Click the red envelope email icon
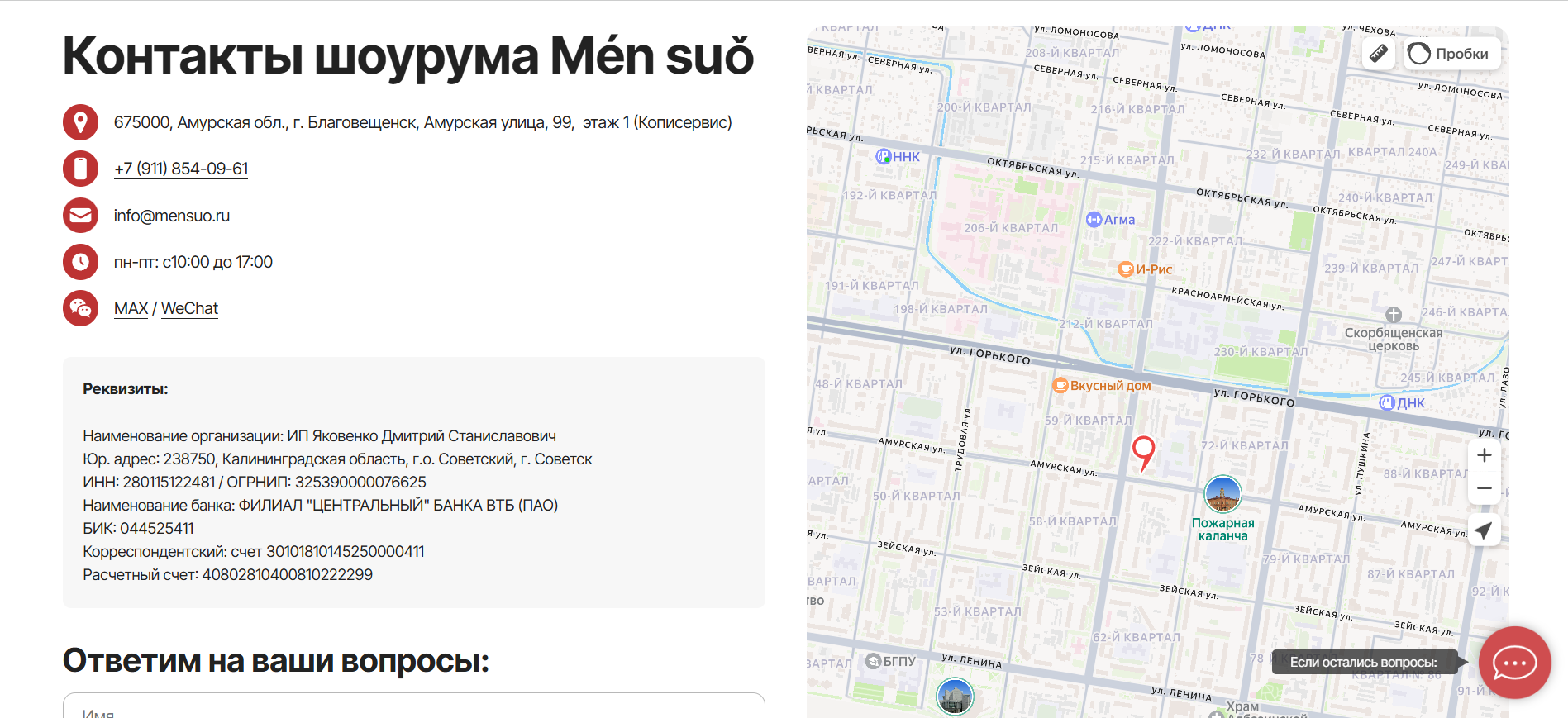The width and height of the screenshot is (1568, 718). (80, 216)
